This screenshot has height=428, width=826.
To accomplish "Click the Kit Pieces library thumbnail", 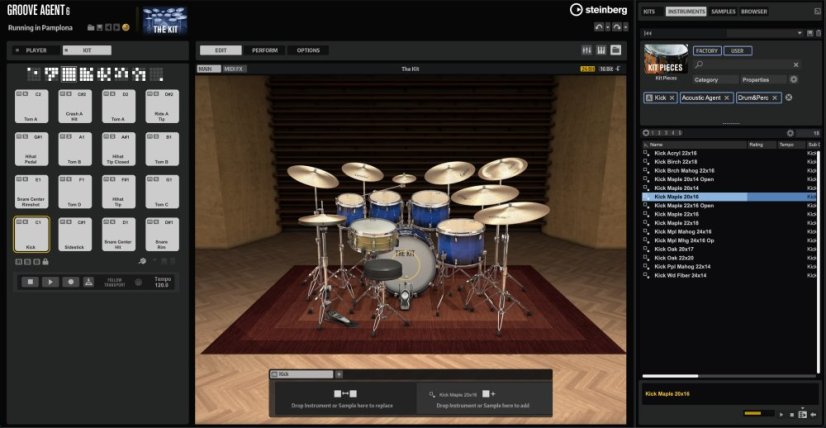I will coord(666,59).
